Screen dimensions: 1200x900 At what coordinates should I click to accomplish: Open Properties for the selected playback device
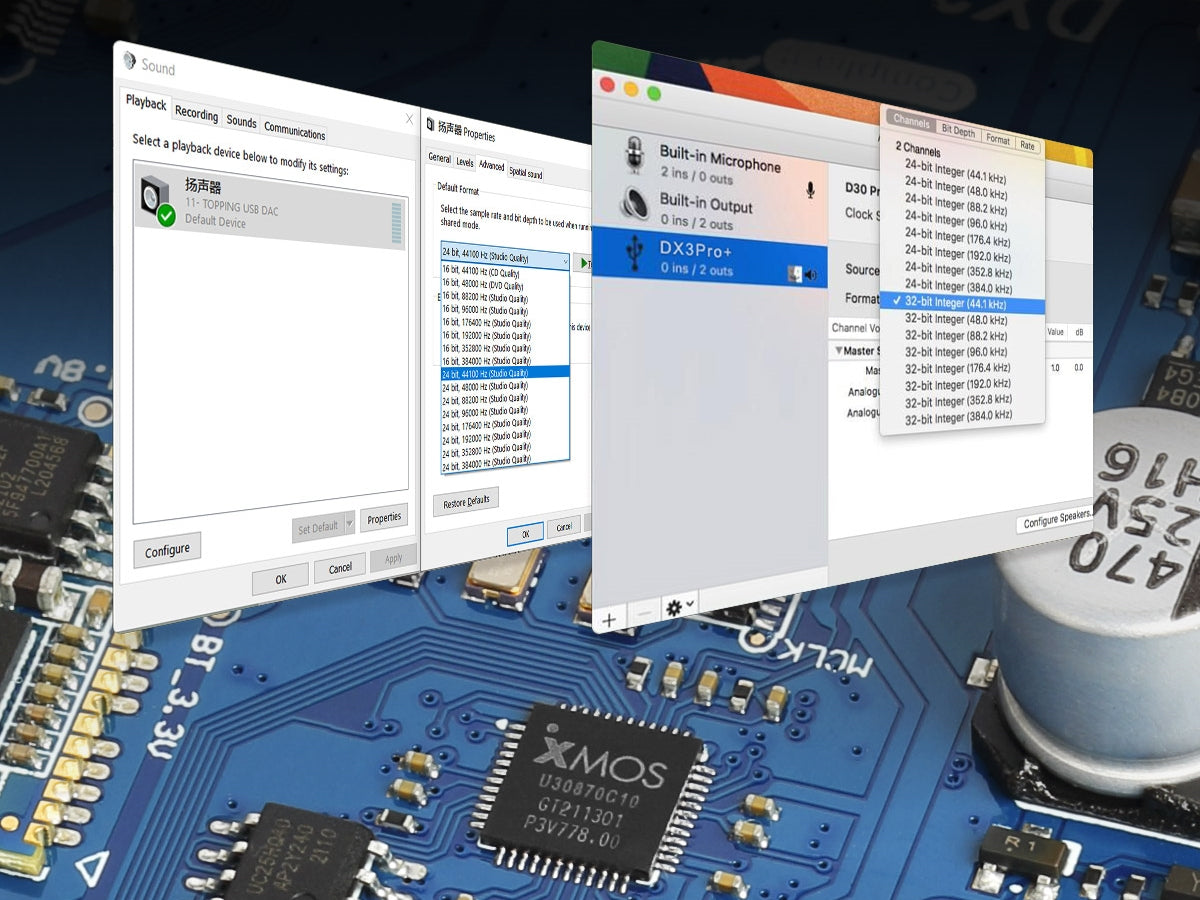tap(384, 517)
